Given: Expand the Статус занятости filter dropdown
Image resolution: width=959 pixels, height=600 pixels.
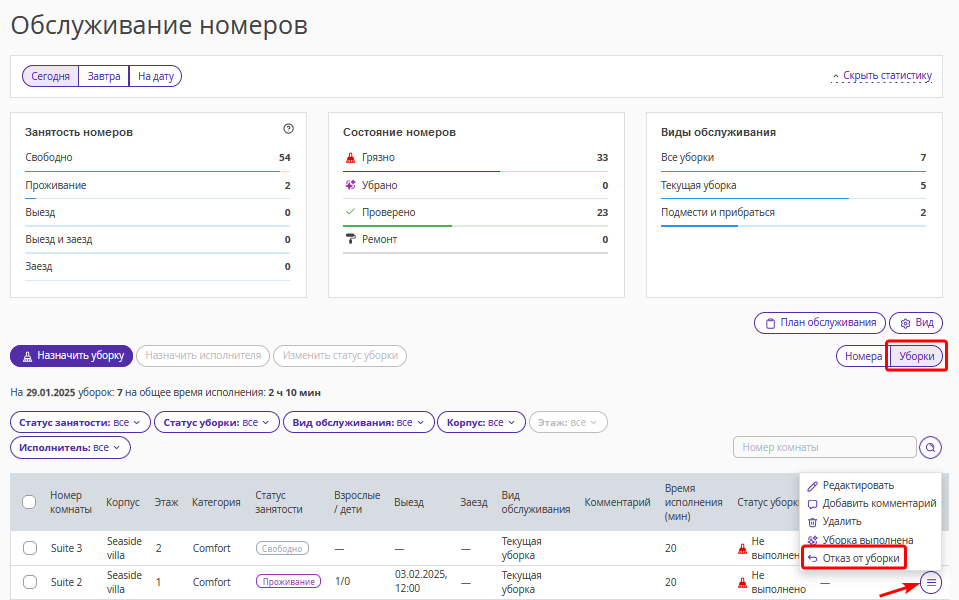Looking at the screenshot, I should pyautogui.click(x=80, y=423).
